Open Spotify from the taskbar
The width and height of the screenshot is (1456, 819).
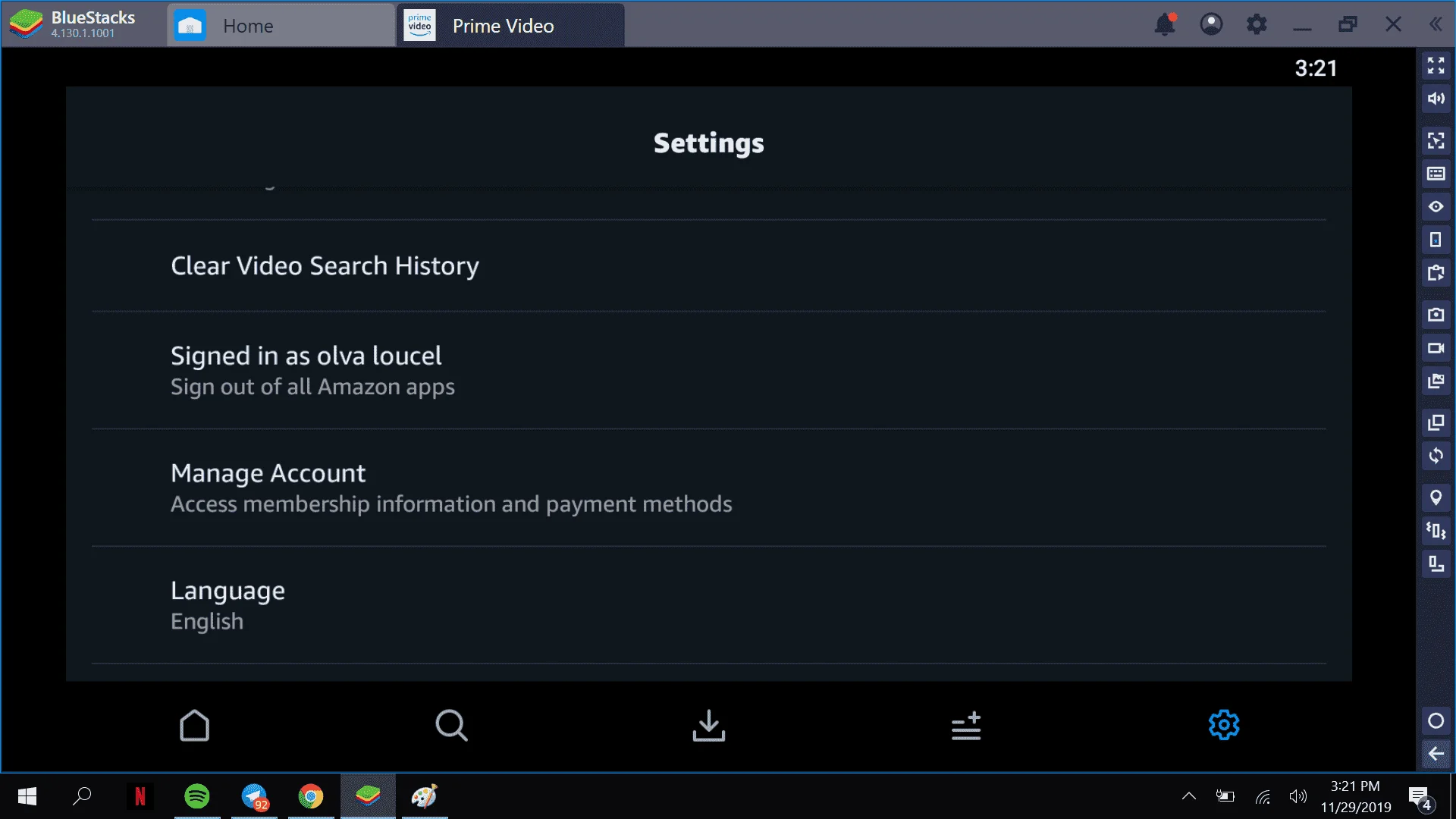[197, 796]
